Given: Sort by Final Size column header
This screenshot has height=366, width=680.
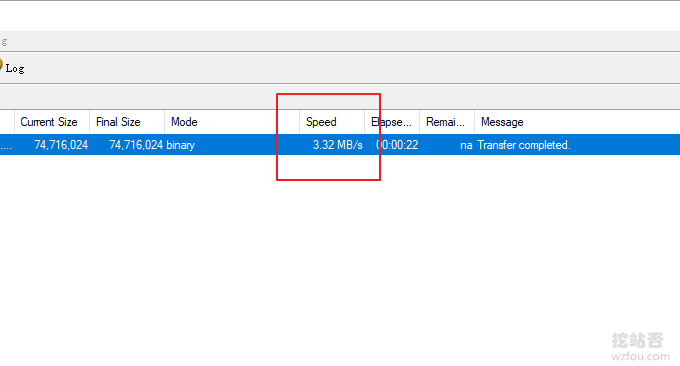Looking at the screenshot, I should 127,122.
